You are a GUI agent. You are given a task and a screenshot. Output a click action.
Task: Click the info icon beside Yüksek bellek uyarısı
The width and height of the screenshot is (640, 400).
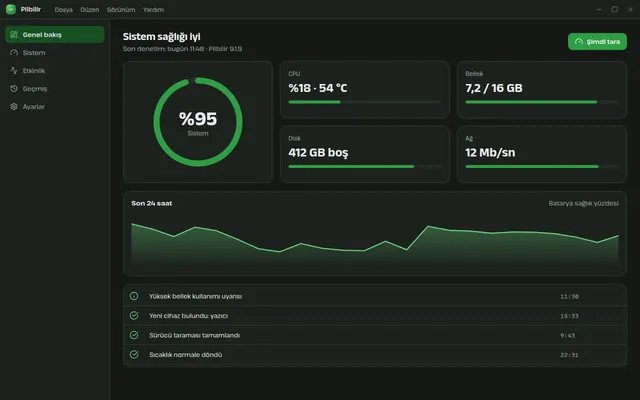click(134, 296)
